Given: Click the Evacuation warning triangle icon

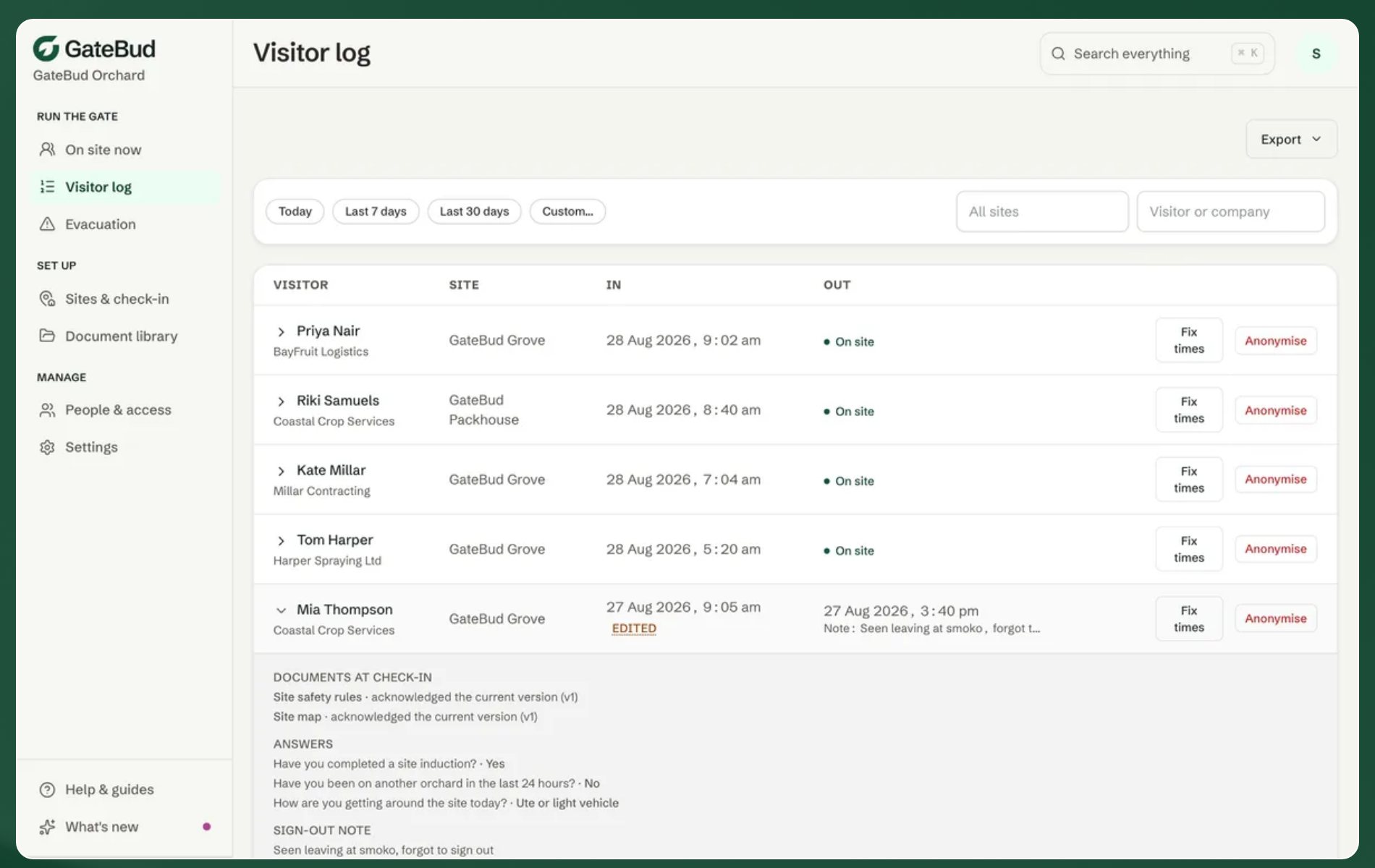Looking at the screenshot, I should pos(47,224).
